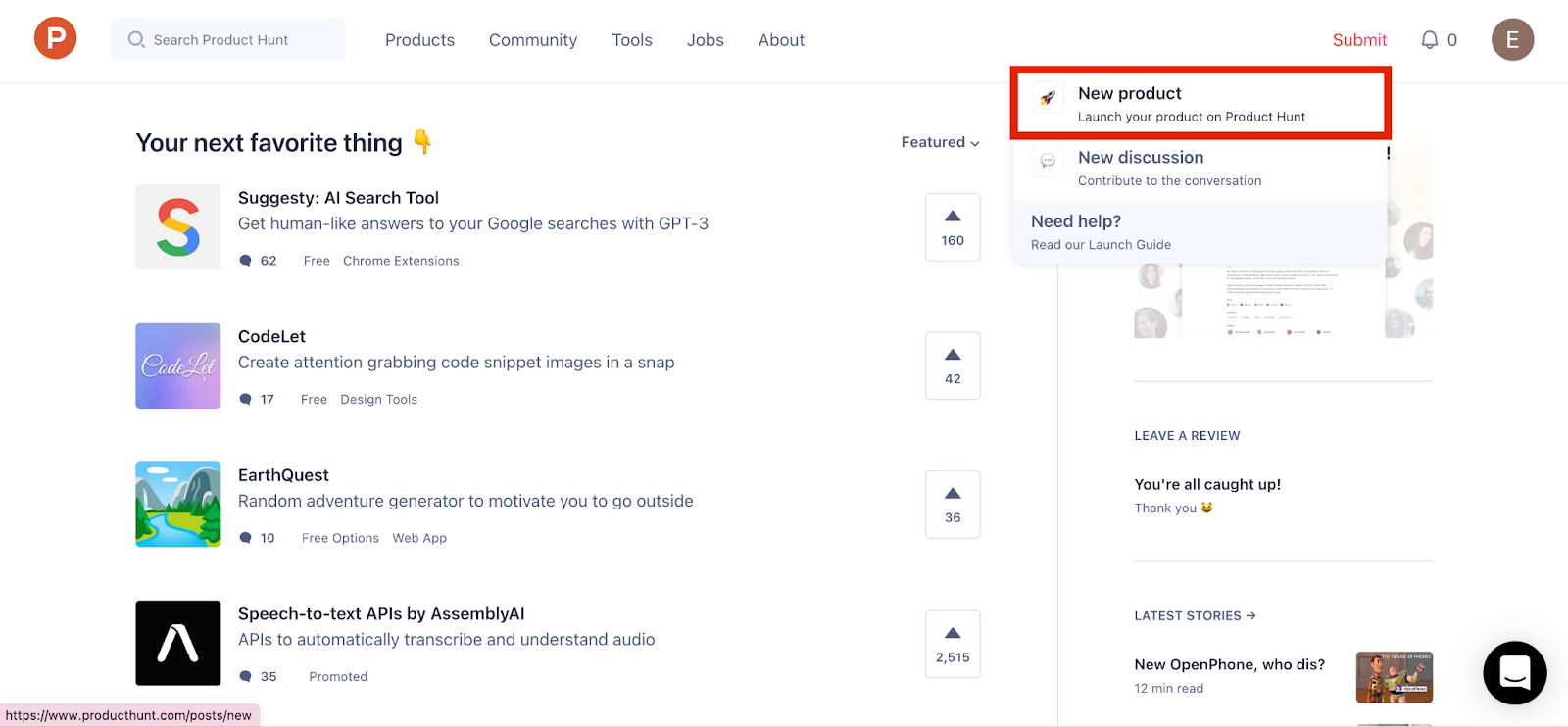Open the EarthQuest title link
Screen dimensions: 1568x727
[x=283, y=475]
